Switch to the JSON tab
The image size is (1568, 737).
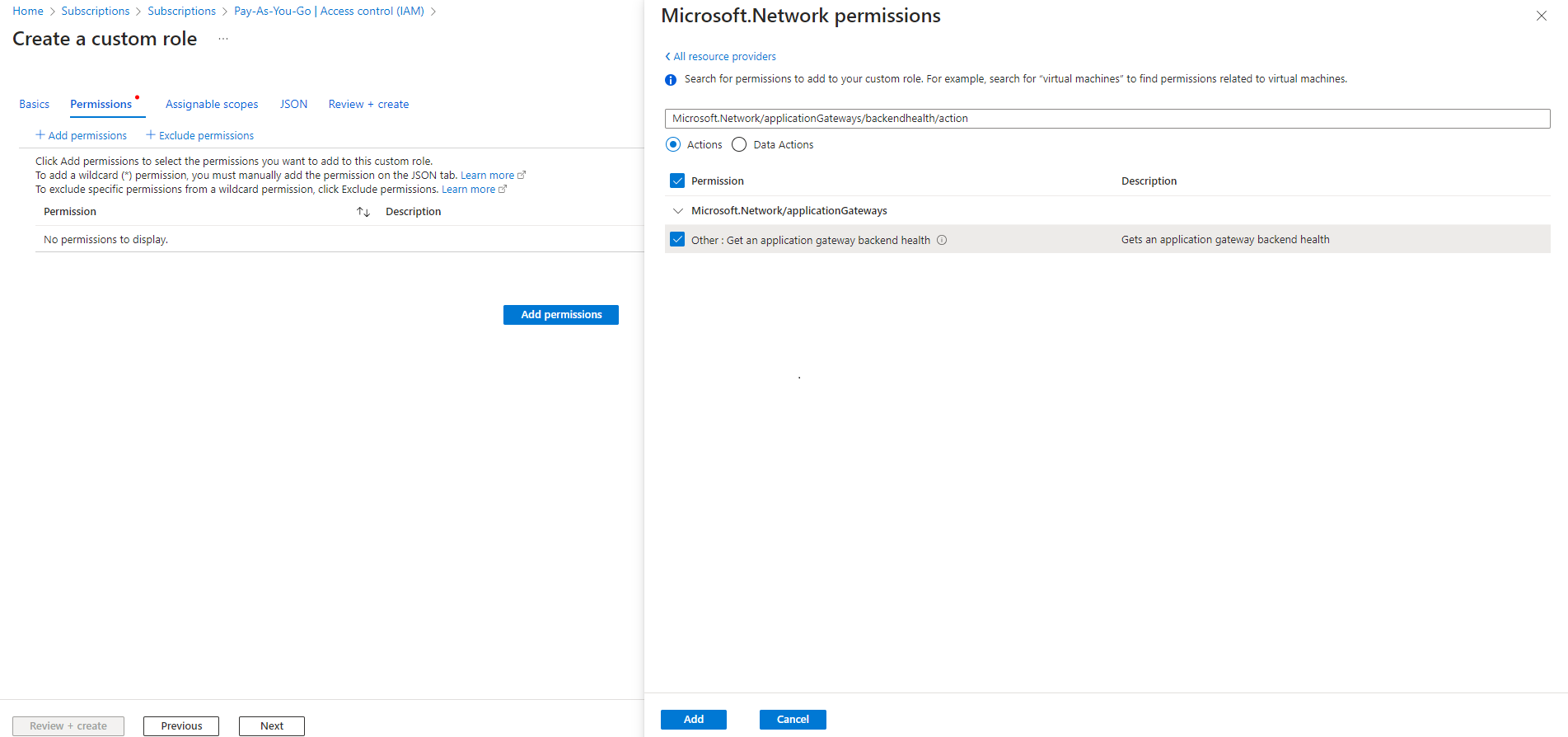(x=293, y=104)
